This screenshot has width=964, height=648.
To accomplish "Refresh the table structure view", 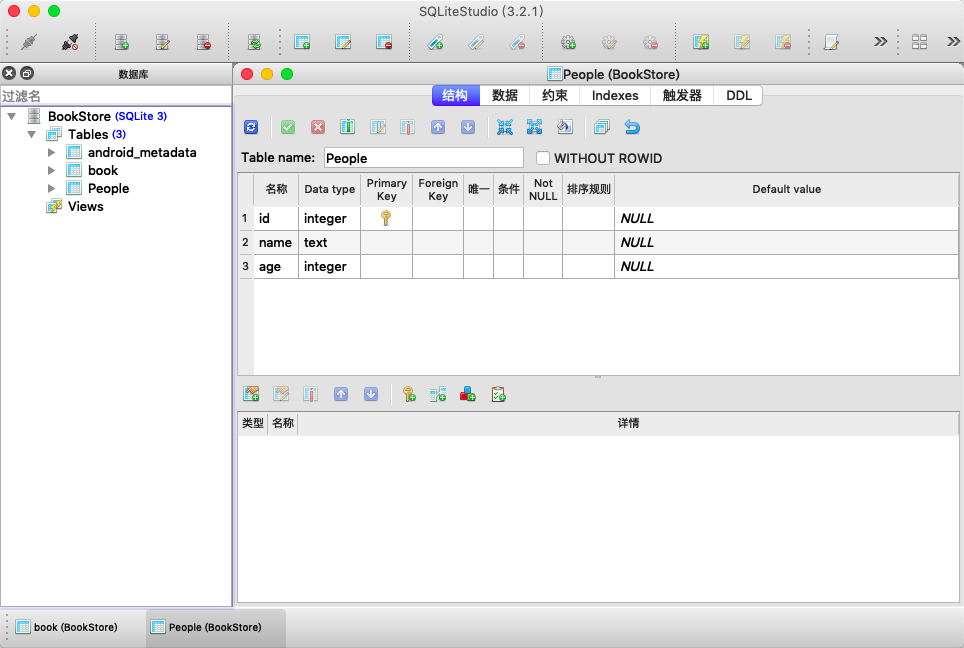I will [x=250, y=127].
